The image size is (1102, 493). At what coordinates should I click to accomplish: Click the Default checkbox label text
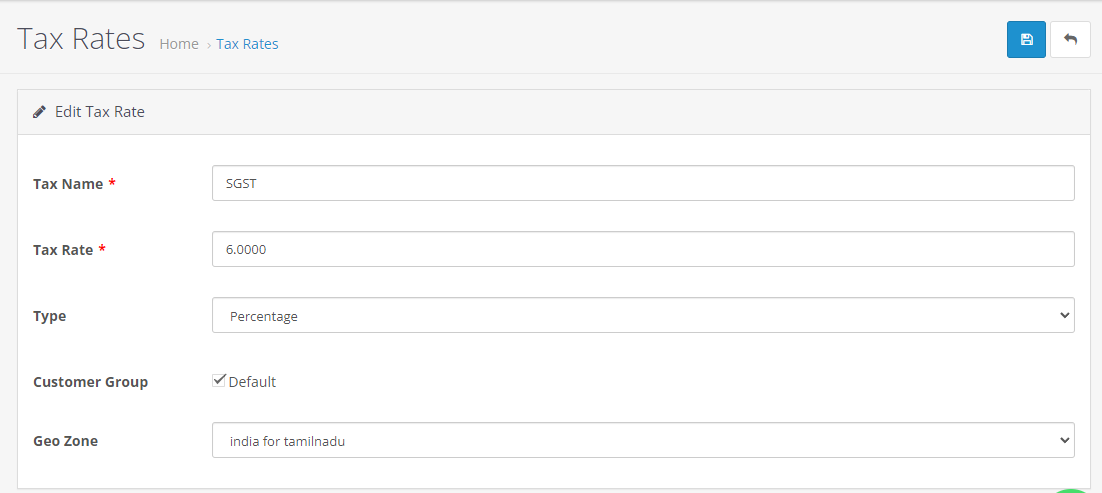[252, 382]
